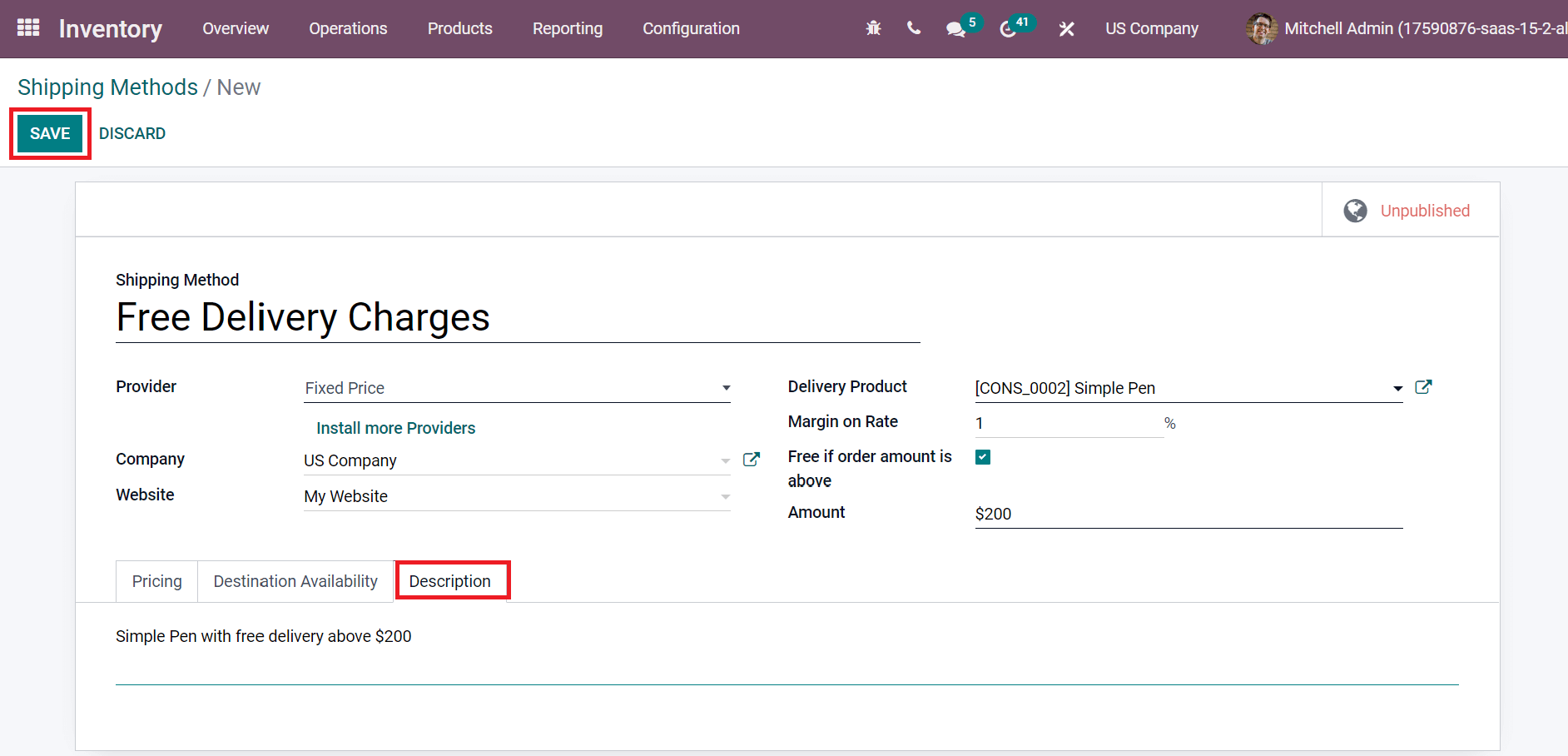Image resolution: width=1568 pixels, height=756 pixels.
Task: Open the Configuration menu
Action: pos(691,28)
